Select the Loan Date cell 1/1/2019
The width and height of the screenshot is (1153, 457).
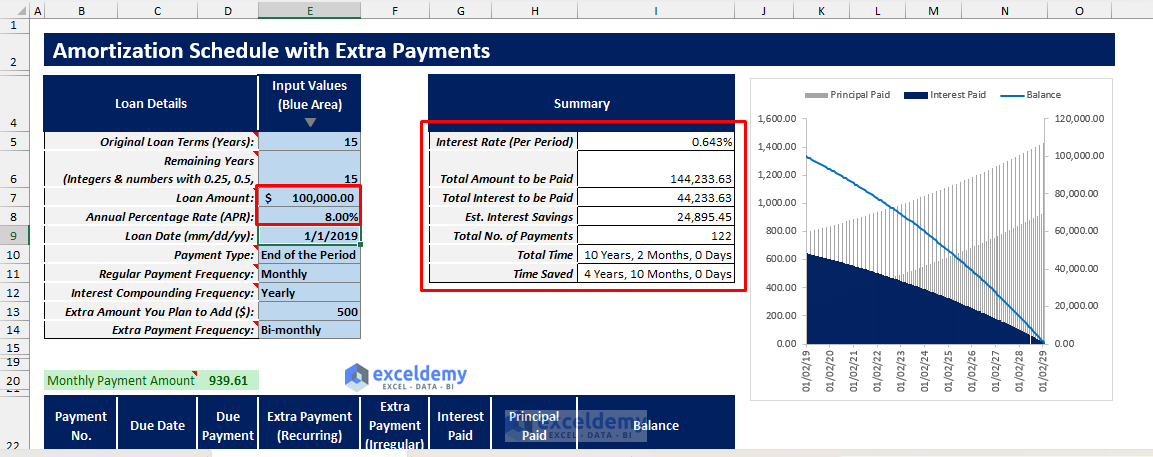(x=310, y=235)
